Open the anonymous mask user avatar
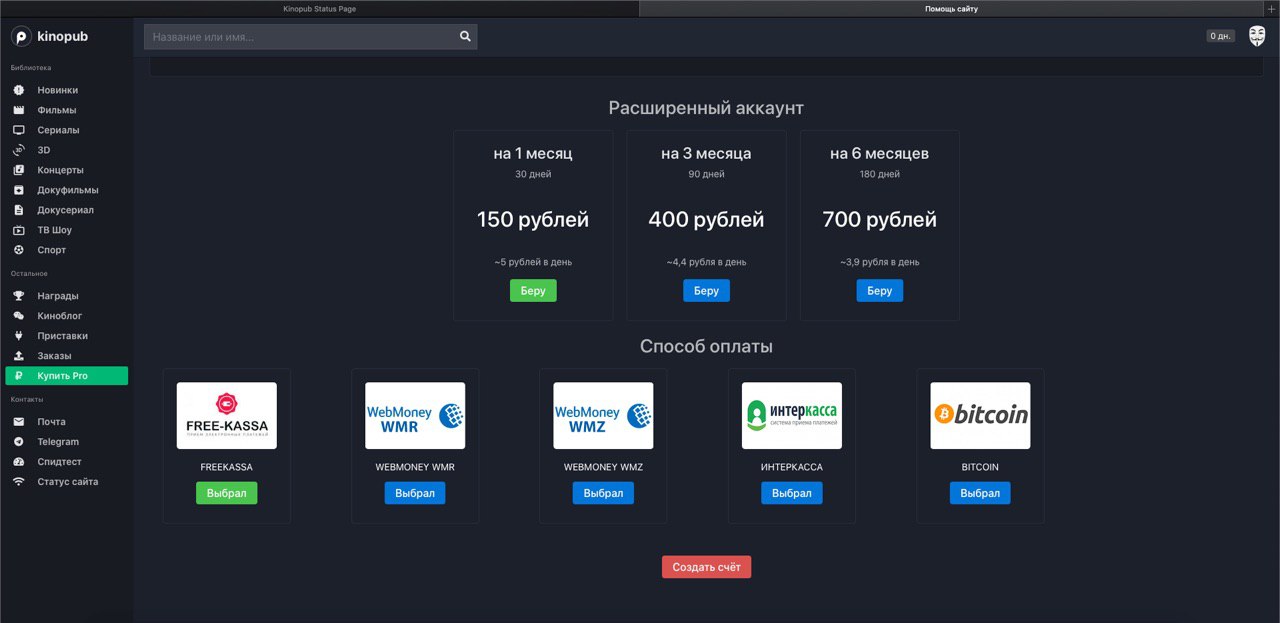1280x623 pixels. [1257, 36]
